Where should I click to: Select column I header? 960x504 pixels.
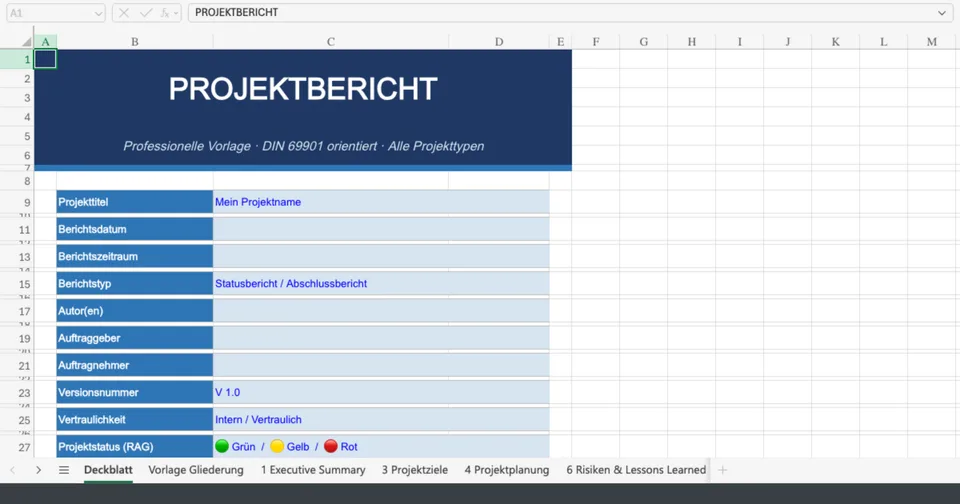pyautogui.click(x=740, y=42)
